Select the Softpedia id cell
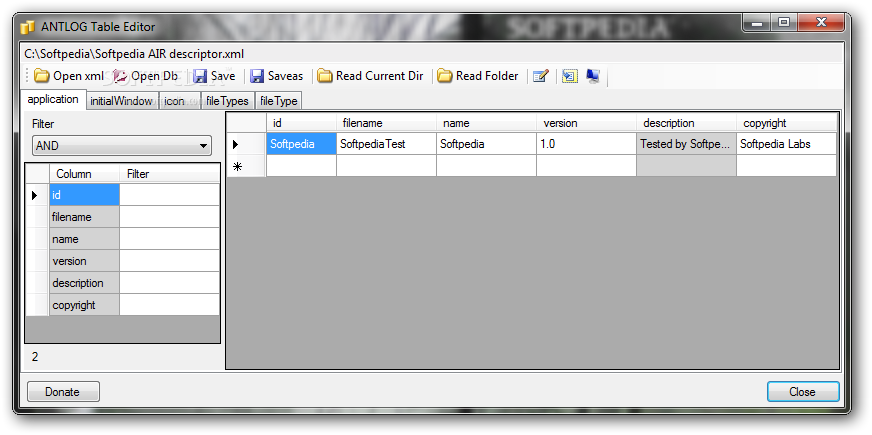The height and width of the screenshot is (435, 872). 301,144
